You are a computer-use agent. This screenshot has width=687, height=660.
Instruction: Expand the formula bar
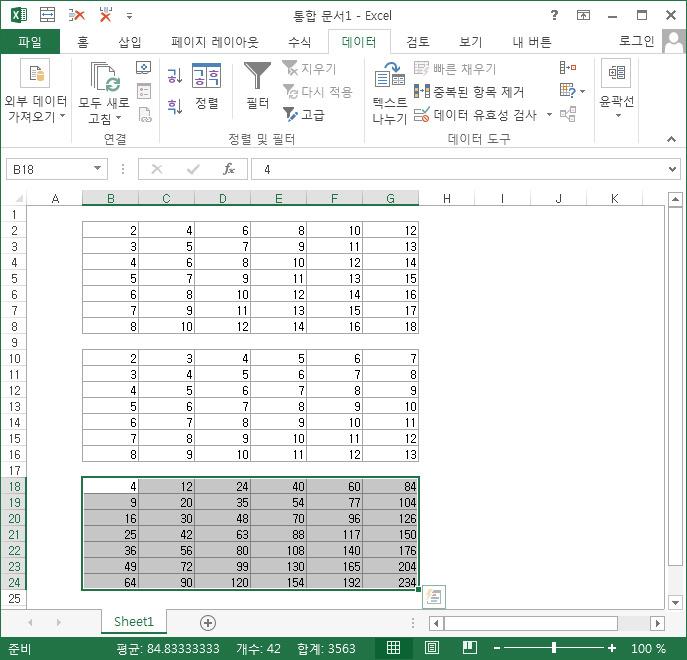point(672,169)
